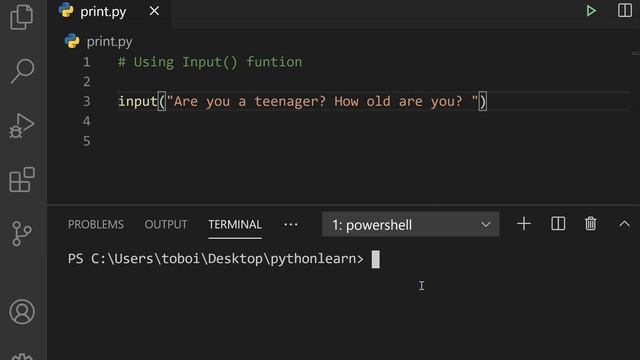
Task: Place cursor on the comment 'Using Input() funtion'
Action: coord(218,62)
